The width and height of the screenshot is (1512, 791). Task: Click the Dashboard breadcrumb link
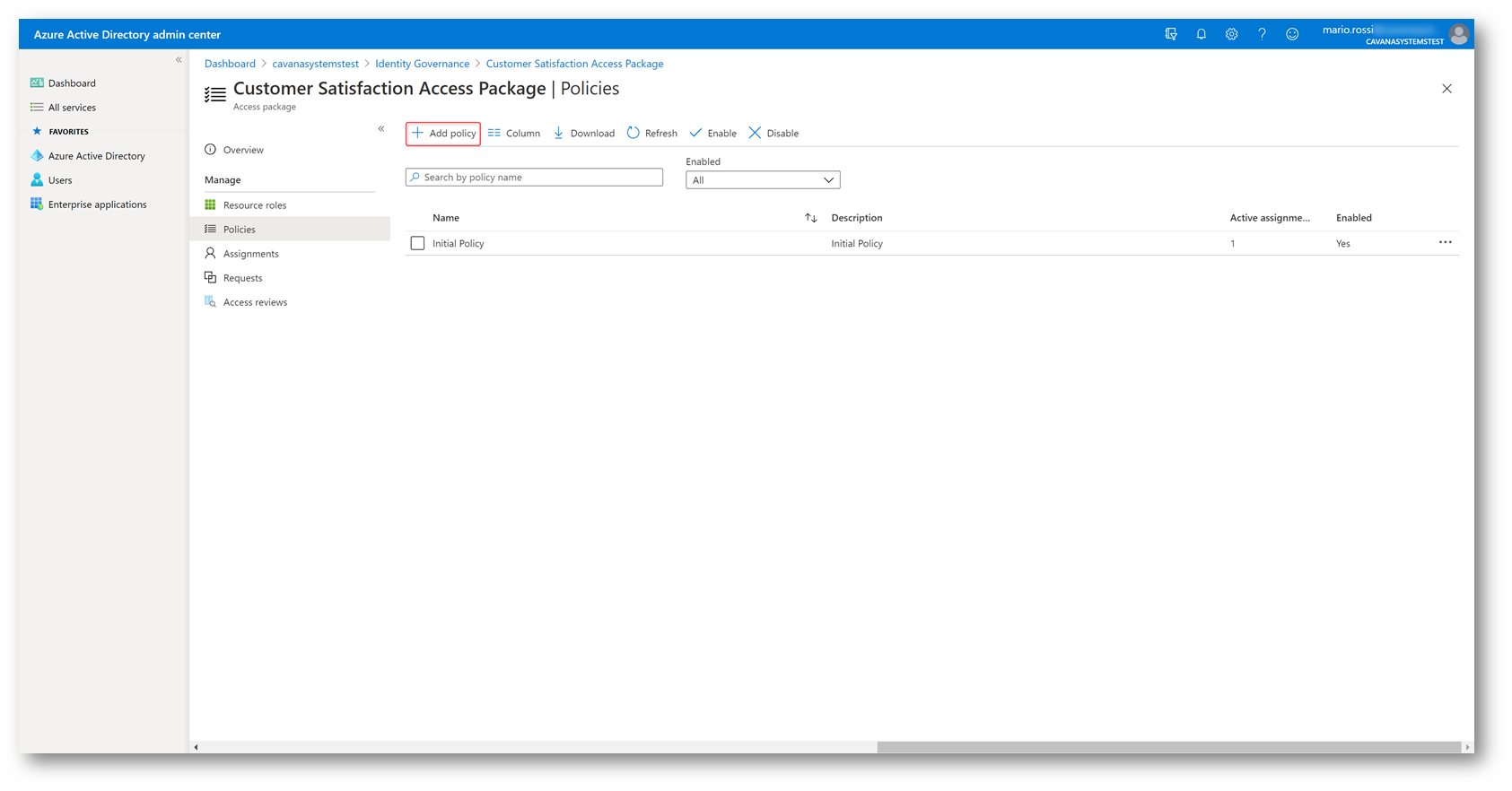pyautogui.click(x=230, y=64)
